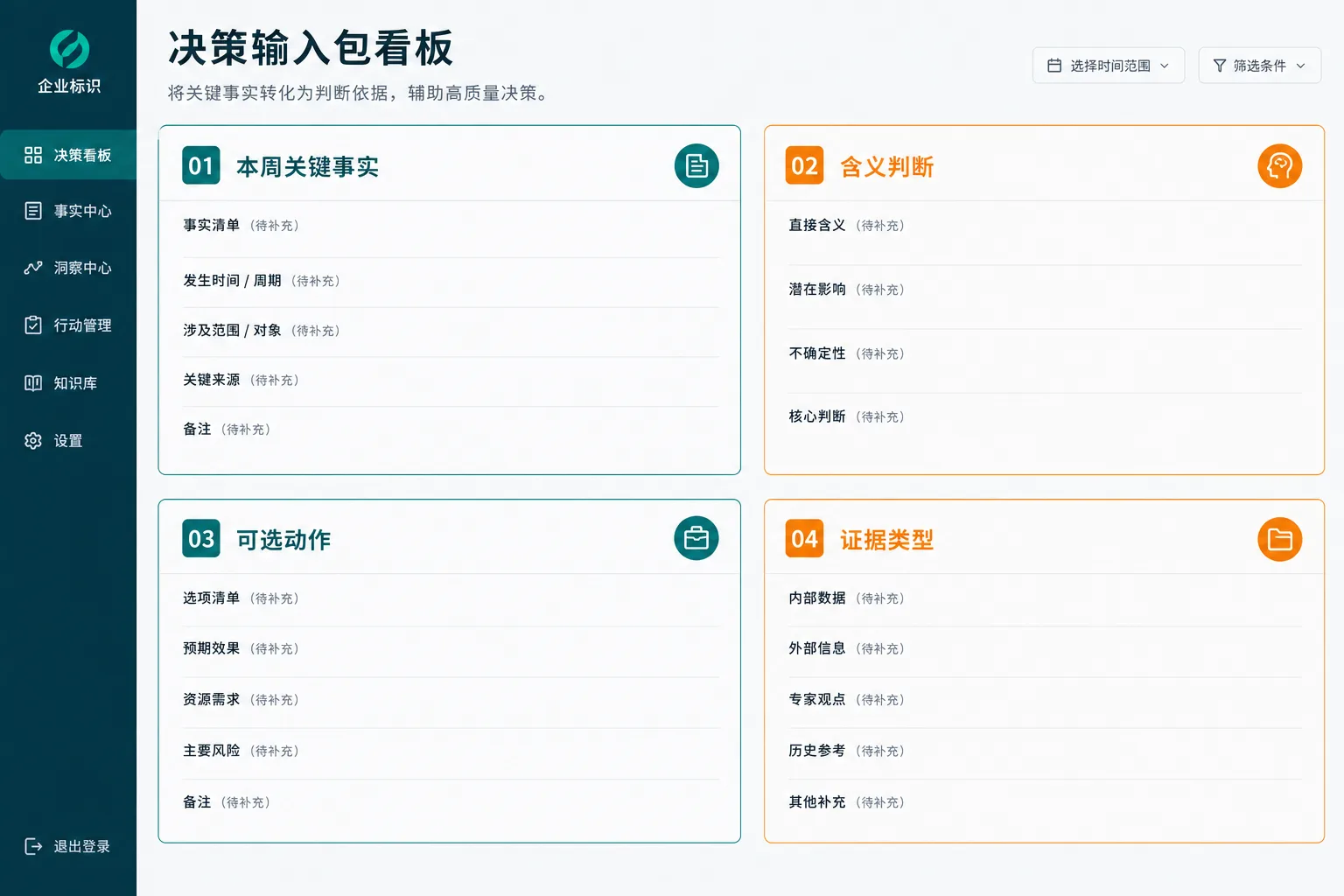Viewport: 1344px width, 896px height.
Task: Click (待补充) next to 事实清单
Action: 275,226
